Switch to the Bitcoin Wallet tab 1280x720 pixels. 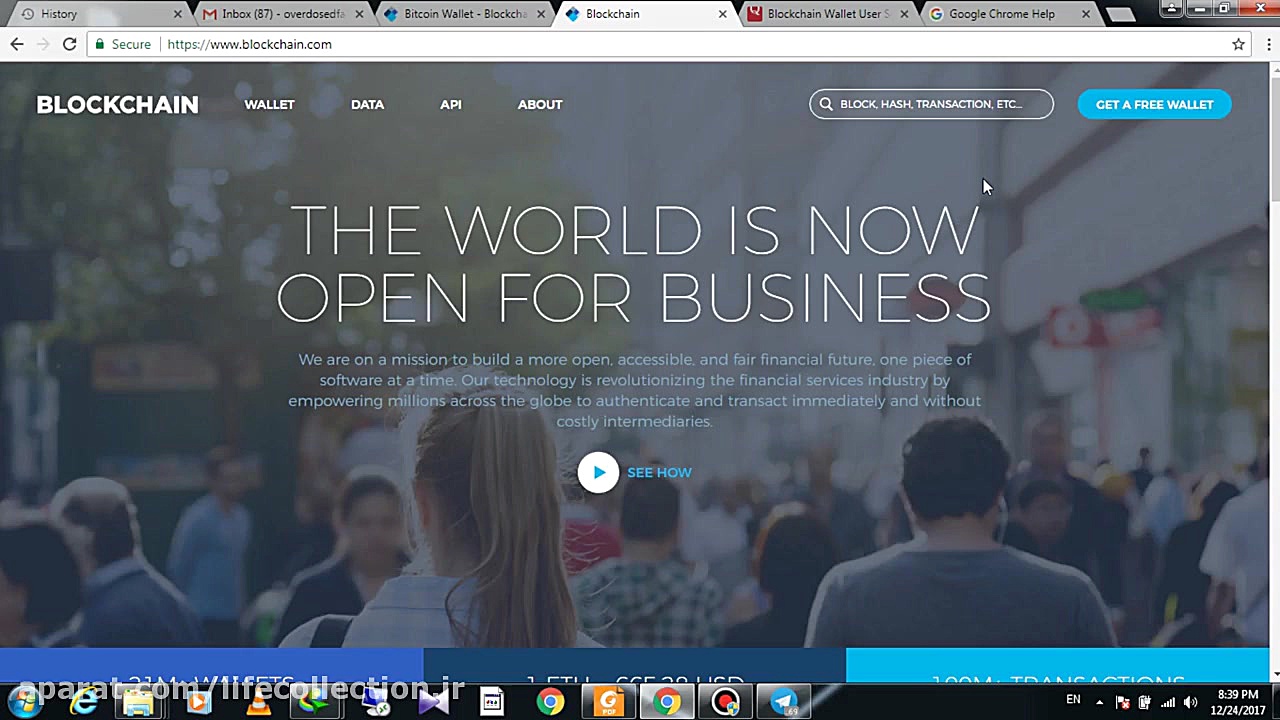pos(465,14)
